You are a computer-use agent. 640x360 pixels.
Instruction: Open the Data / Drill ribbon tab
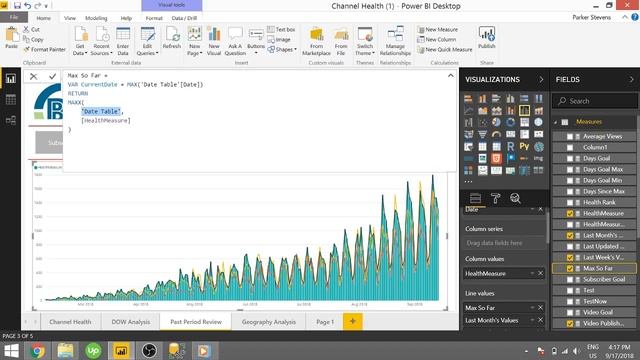184,18
